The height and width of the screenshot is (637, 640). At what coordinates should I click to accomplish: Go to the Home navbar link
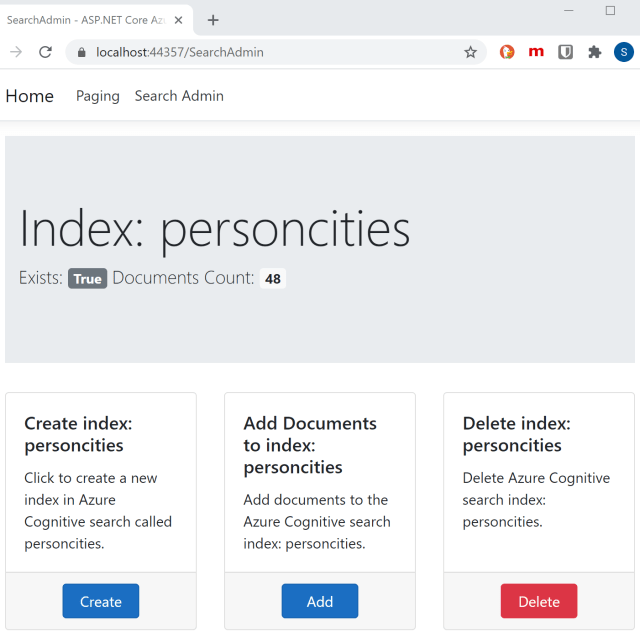[x=30, y=96]
